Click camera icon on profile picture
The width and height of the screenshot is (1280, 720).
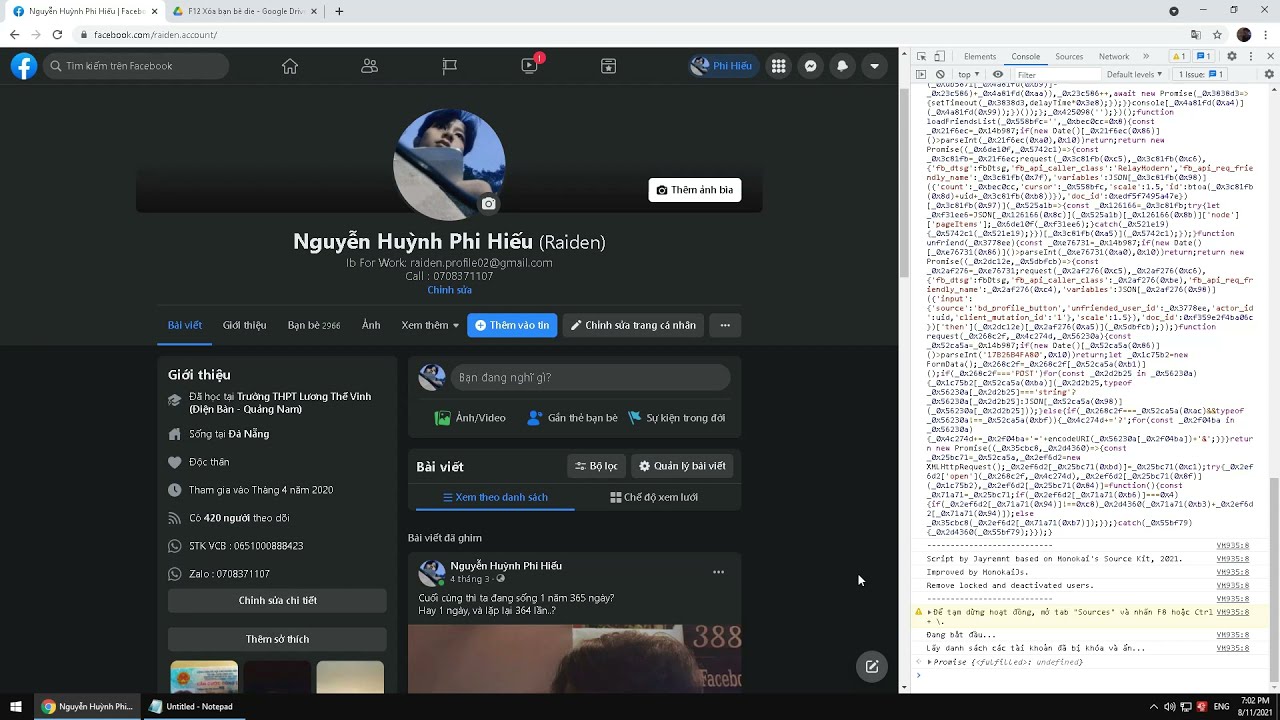click(x=488, y=204)
